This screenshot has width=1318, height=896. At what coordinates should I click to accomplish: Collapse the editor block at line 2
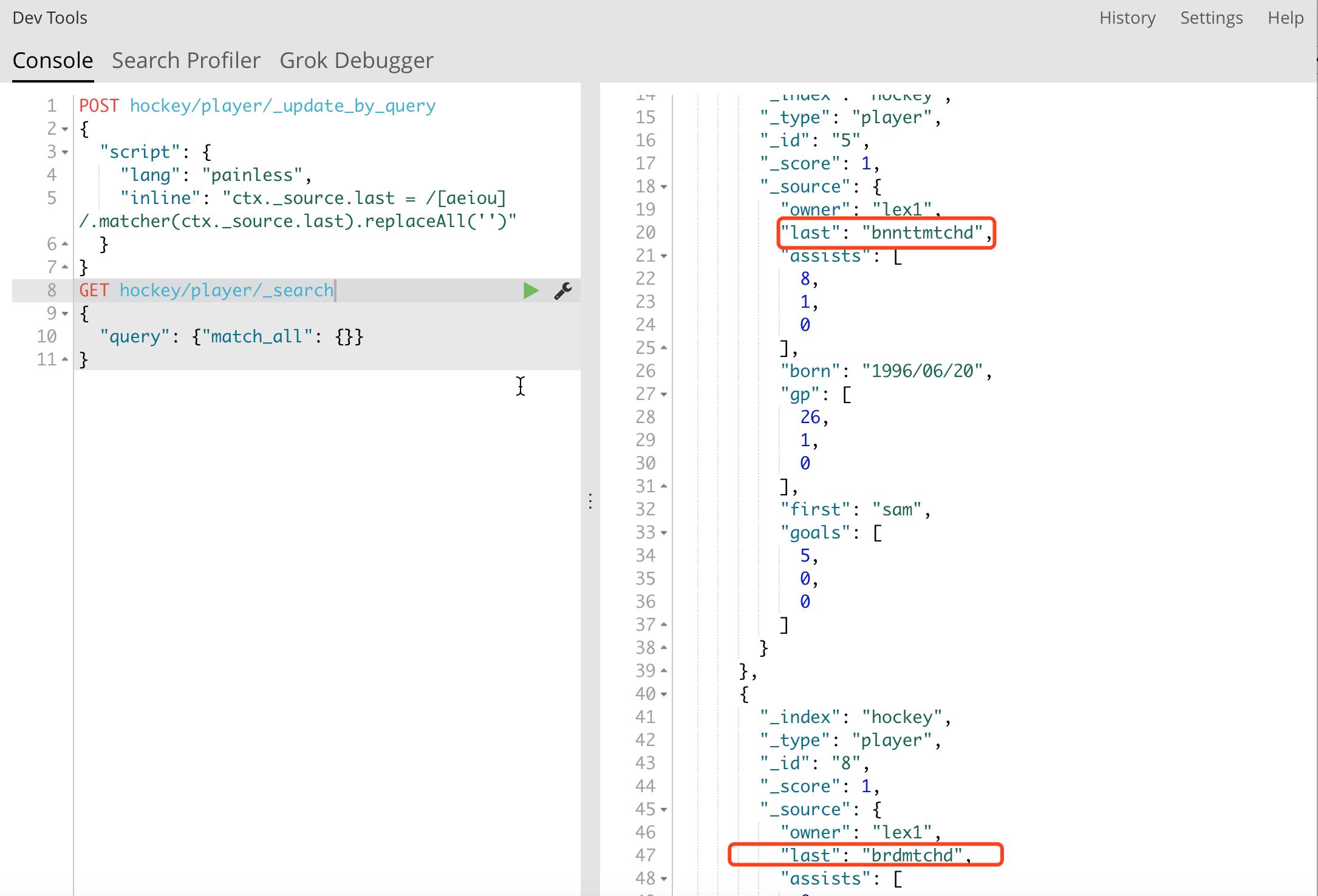click(x=65, y=129)
